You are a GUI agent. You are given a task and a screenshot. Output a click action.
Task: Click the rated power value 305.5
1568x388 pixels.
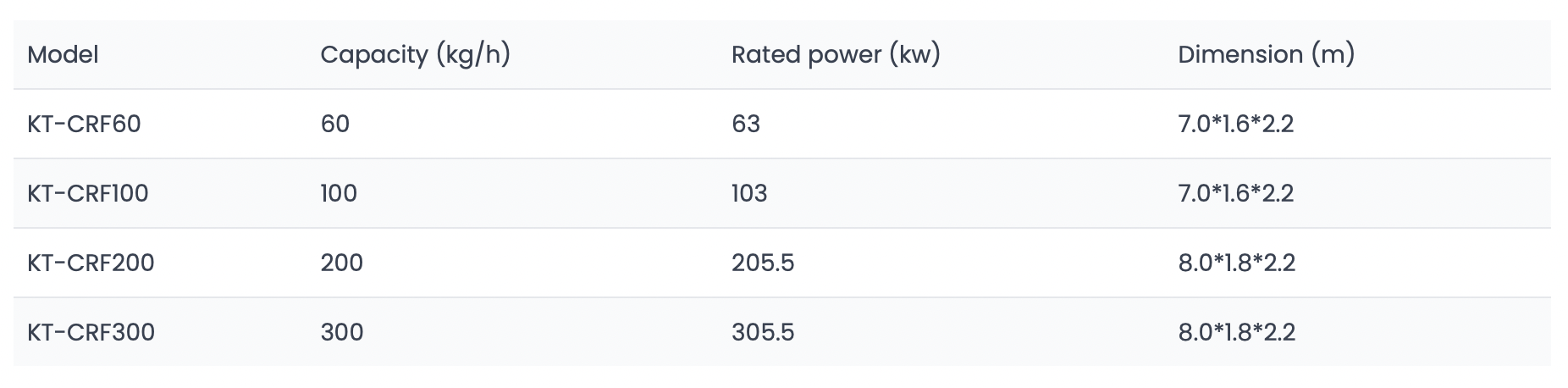pyautogui.click(x=763, y=332)
